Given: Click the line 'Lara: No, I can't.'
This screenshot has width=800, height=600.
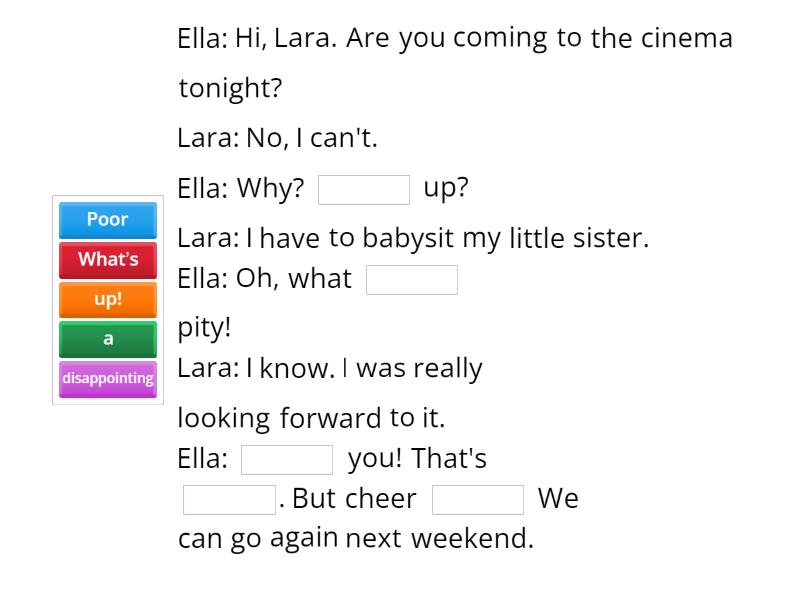Looking at the screenshot, I should 277,138.
